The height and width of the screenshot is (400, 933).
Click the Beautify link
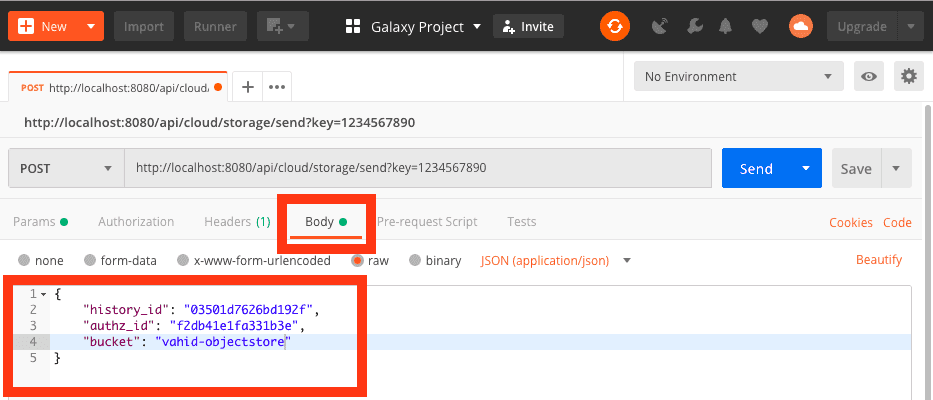(878, 260)
